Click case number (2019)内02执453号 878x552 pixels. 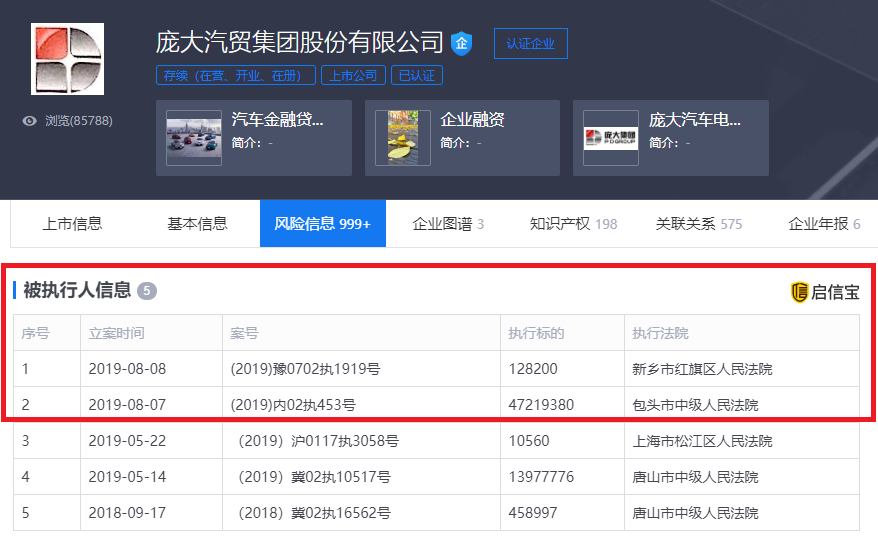pos(293,405)
